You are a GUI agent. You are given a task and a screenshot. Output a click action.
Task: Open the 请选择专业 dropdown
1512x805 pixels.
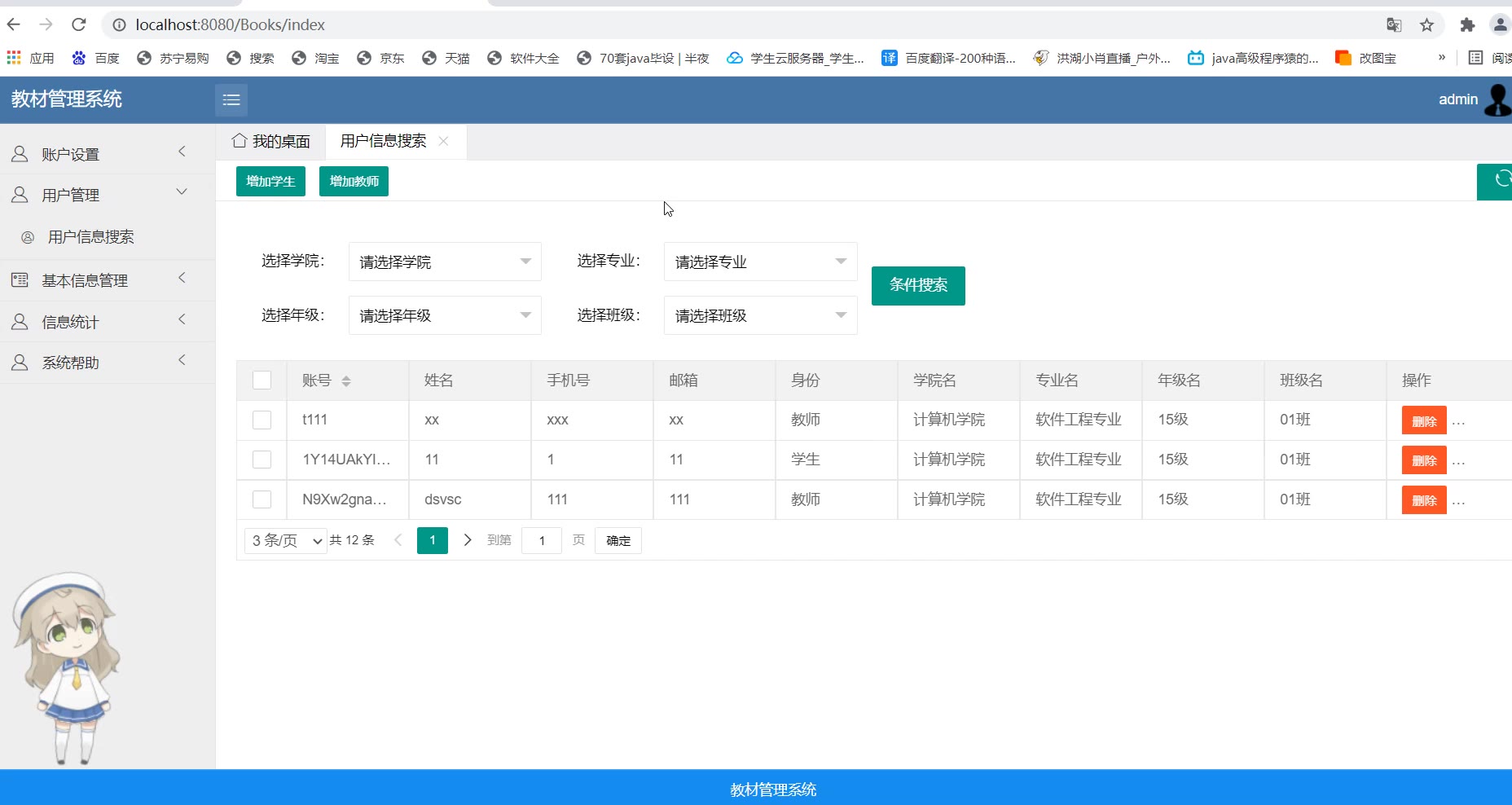pyautogui.click(x=760, y=262)
